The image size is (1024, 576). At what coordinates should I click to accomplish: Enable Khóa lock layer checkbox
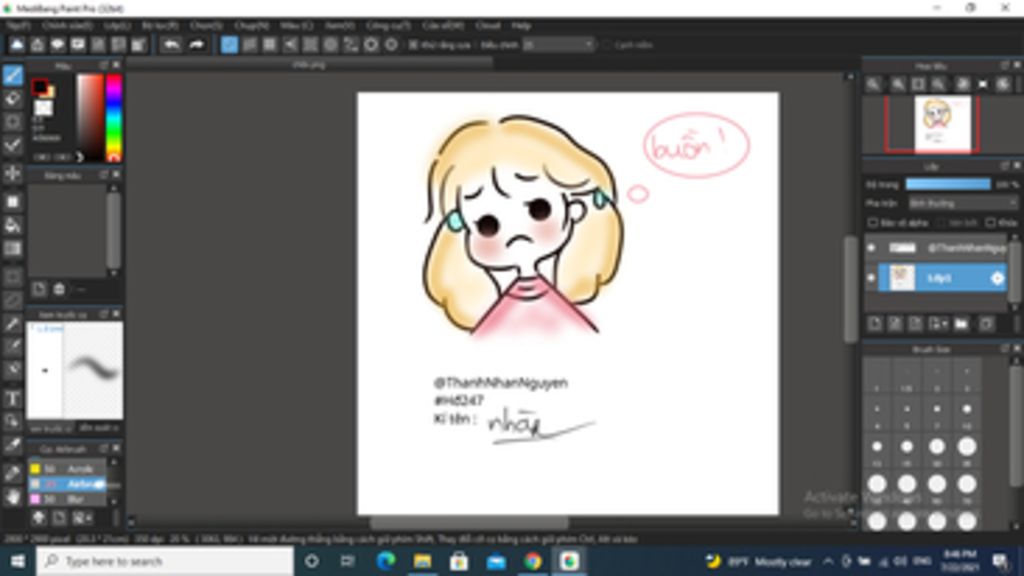[x=991, y=223]
